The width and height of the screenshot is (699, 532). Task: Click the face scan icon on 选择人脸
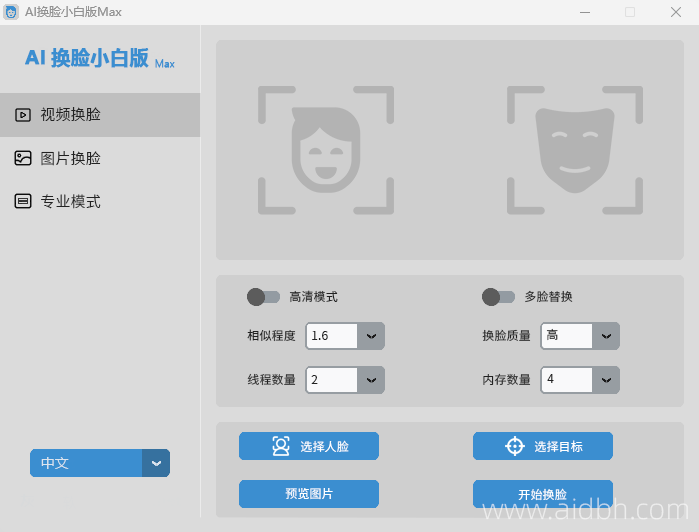pyautogui.click(x=281, y=446)
